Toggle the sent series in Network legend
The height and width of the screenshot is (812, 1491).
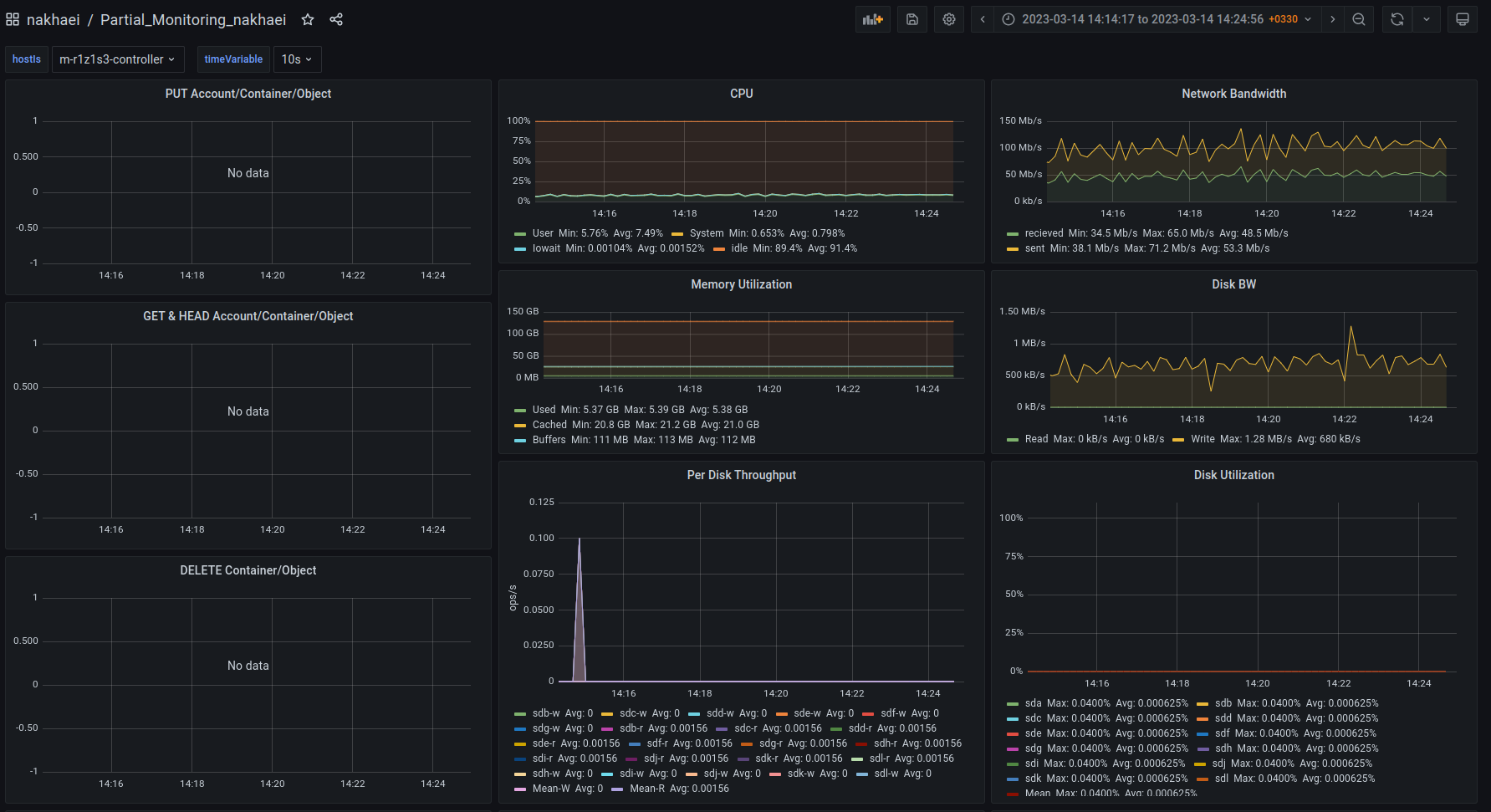click(x=1034, y=248)
